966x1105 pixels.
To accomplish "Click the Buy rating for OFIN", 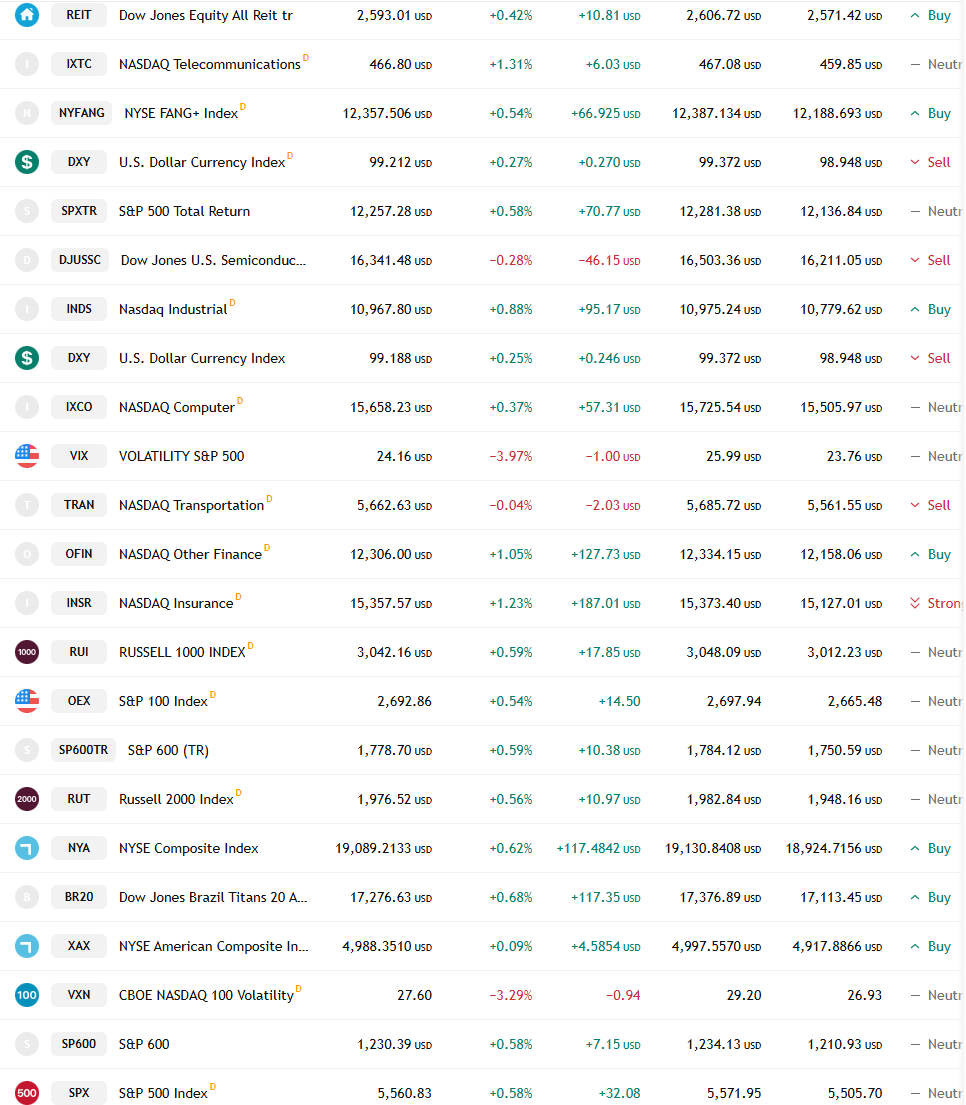I will tap(931, 555).
